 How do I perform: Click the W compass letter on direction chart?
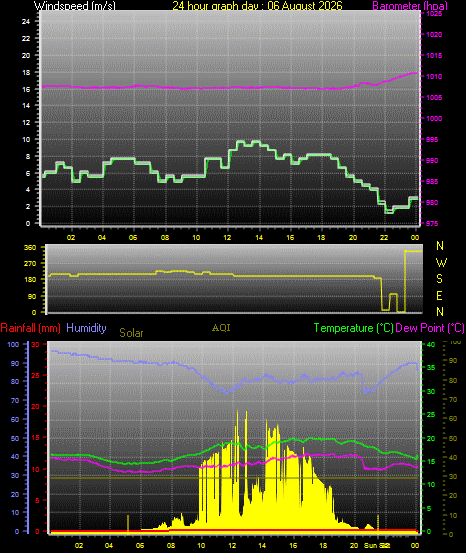tap(441, 262)
